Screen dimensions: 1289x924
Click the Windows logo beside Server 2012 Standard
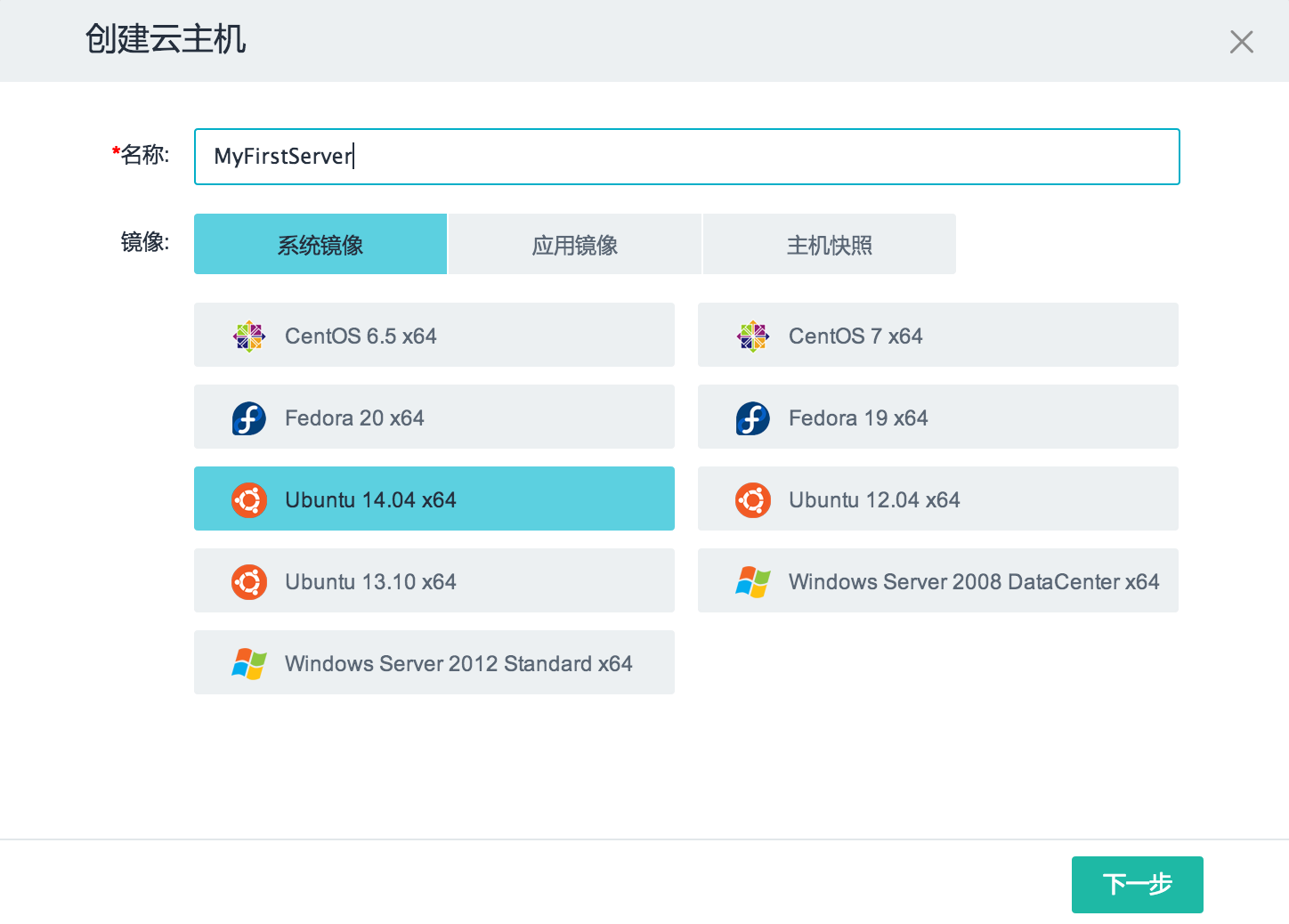click(249, 664)
